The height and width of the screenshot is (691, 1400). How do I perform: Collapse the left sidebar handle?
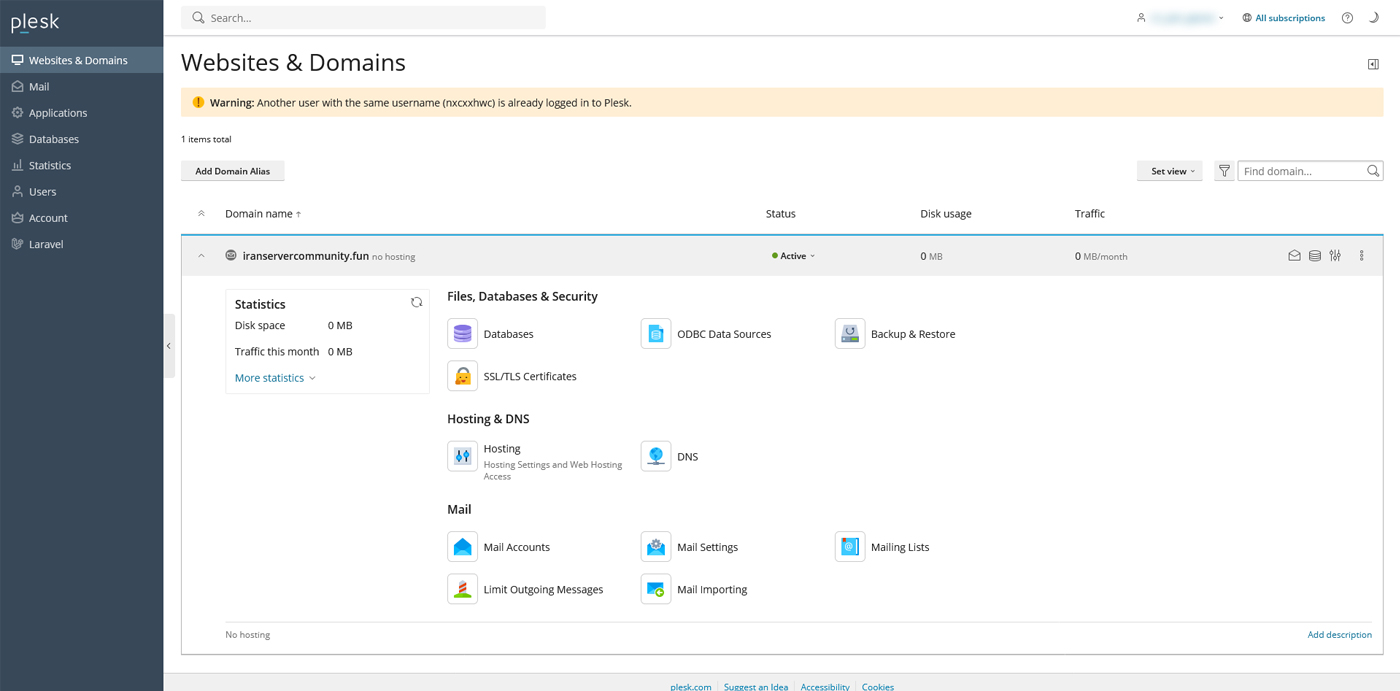point(169,346)
